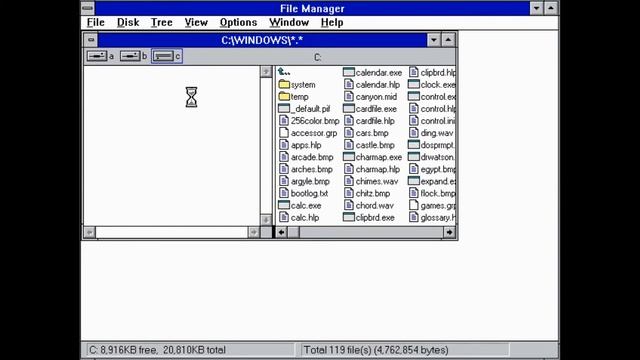Open the Help menu
The height and width of the screenshot is (360, 640).
(x=332, y=22)
